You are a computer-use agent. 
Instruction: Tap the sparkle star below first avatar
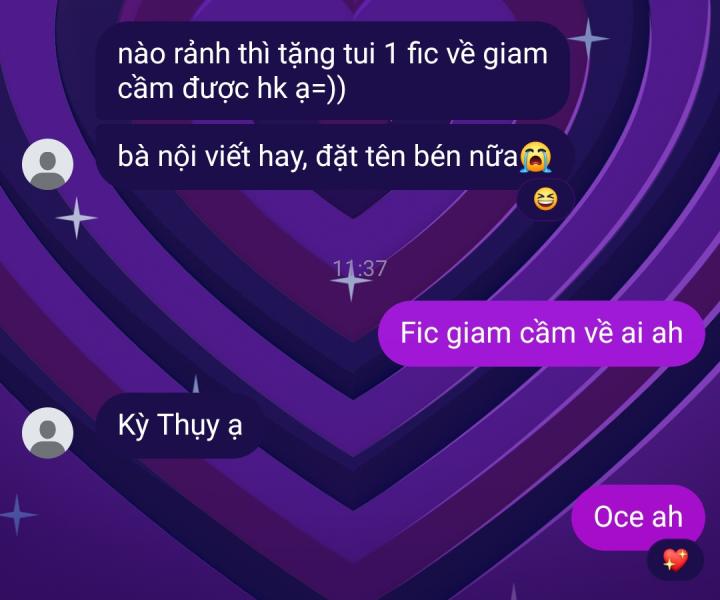(76, 218)
